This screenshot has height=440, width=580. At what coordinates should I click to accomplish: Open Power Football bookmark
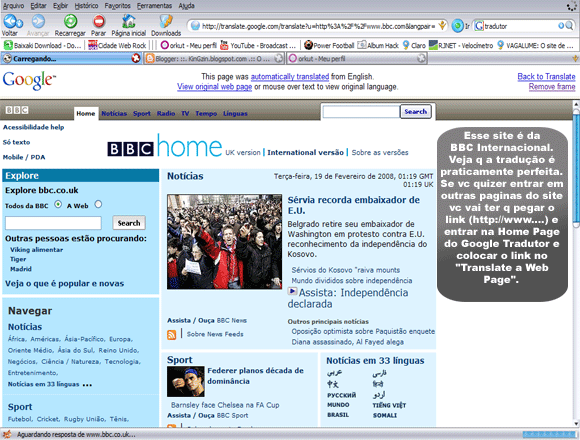pos(329,45)
